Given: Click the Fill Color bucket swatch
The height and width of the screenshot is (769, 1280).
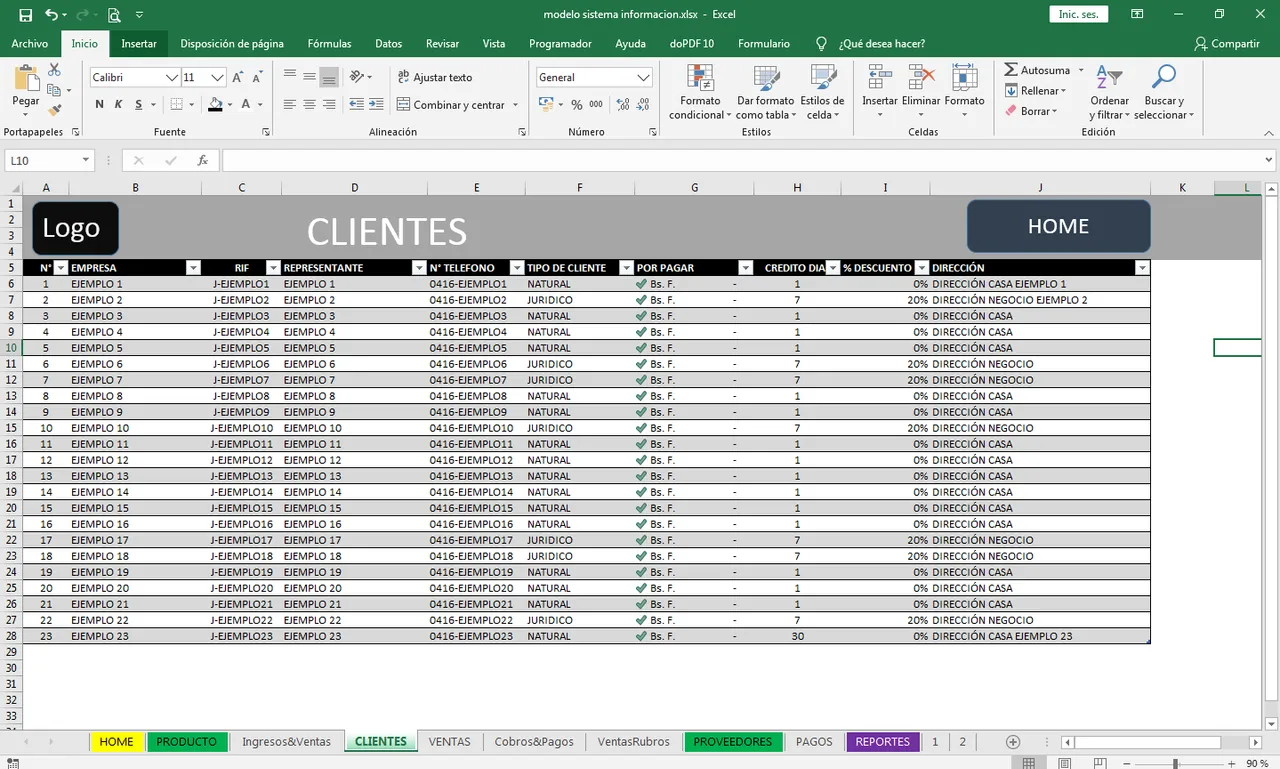Looking at the screenshot, I should pyautogui.click(x=215, y=104).
